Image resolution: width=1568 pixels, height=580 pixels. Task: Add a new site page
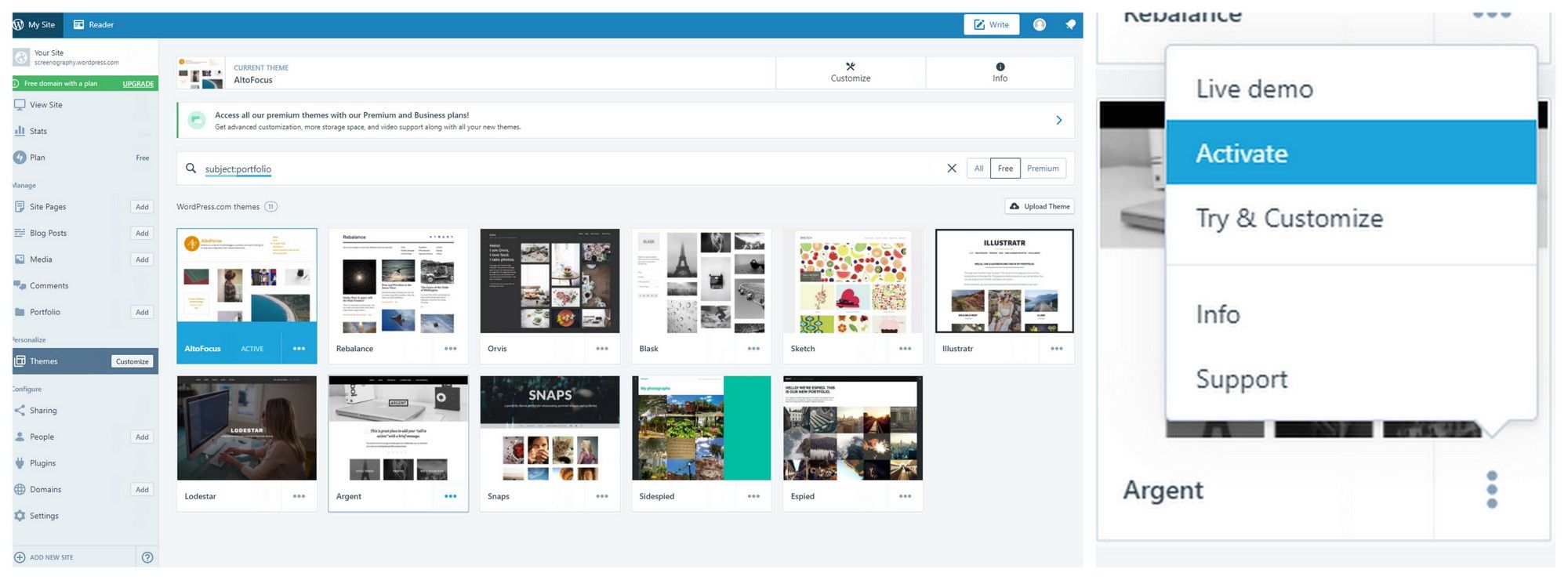[x=142, y=207]
